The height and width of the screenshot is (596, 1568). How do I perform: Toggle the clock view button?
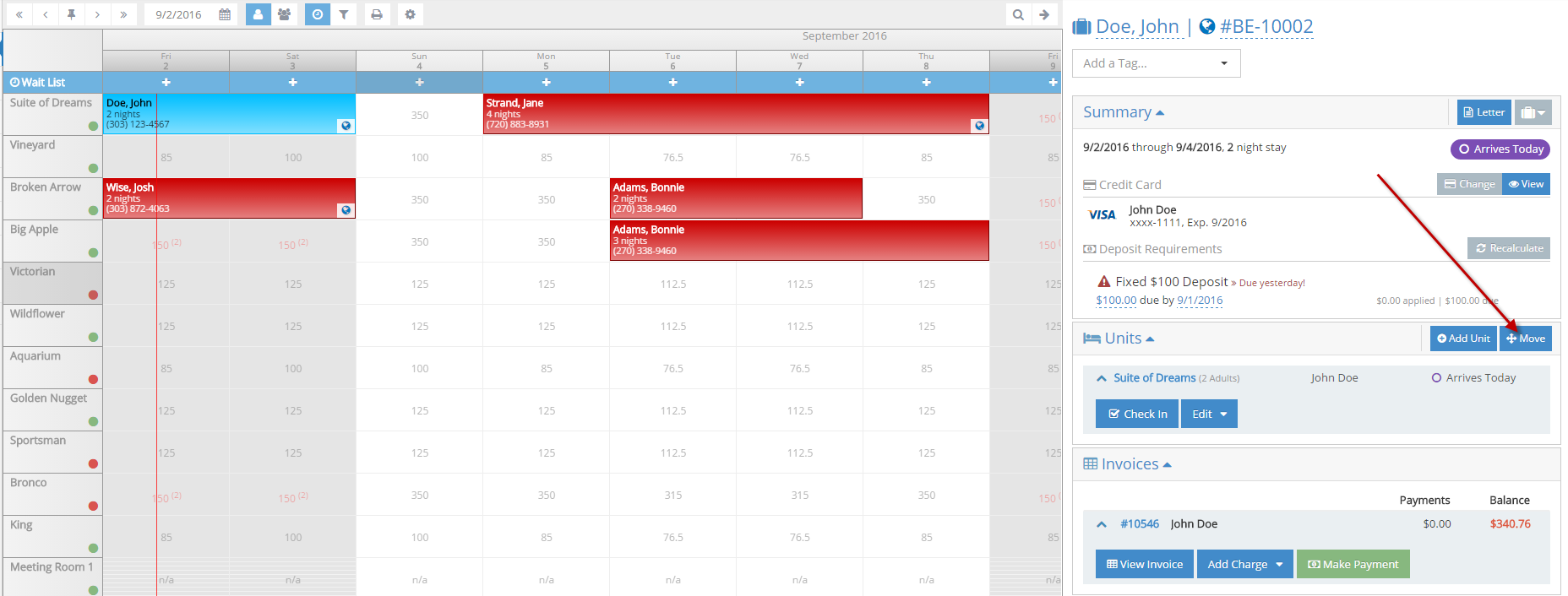point(317,14)
